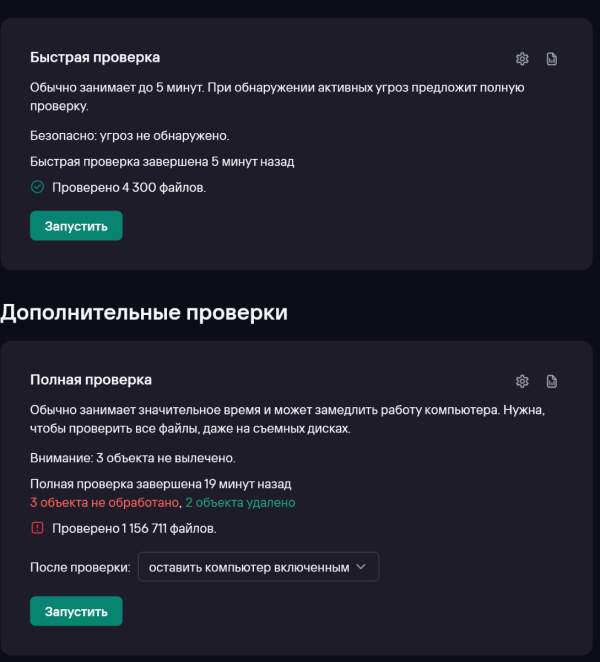Screen dimensions: 600x662
Task: Start Full scan using its Запустить button
Action: click(x=76, y=611)
